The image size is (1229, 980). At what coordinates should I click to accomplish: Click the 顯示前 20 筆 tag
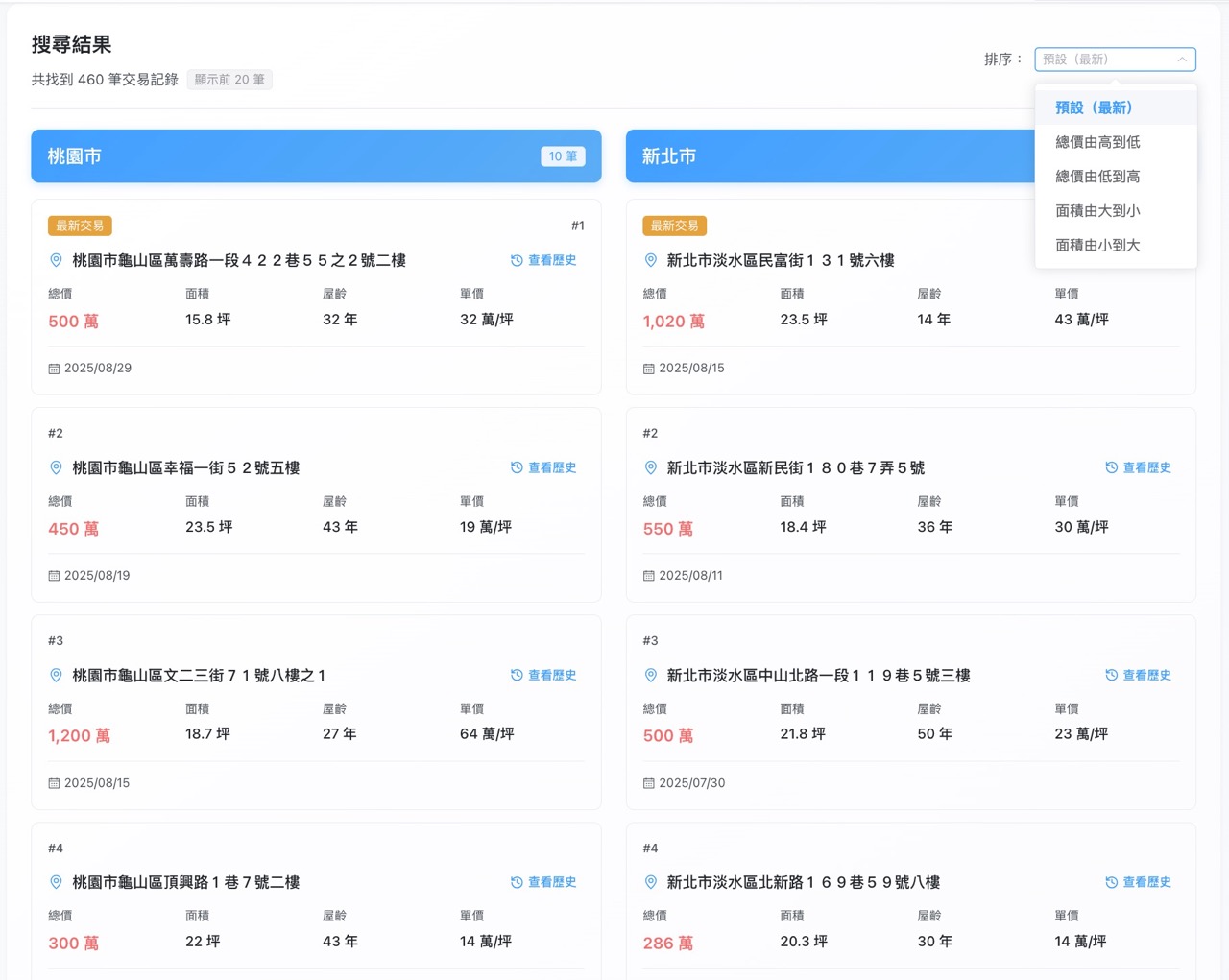point(229,80)
